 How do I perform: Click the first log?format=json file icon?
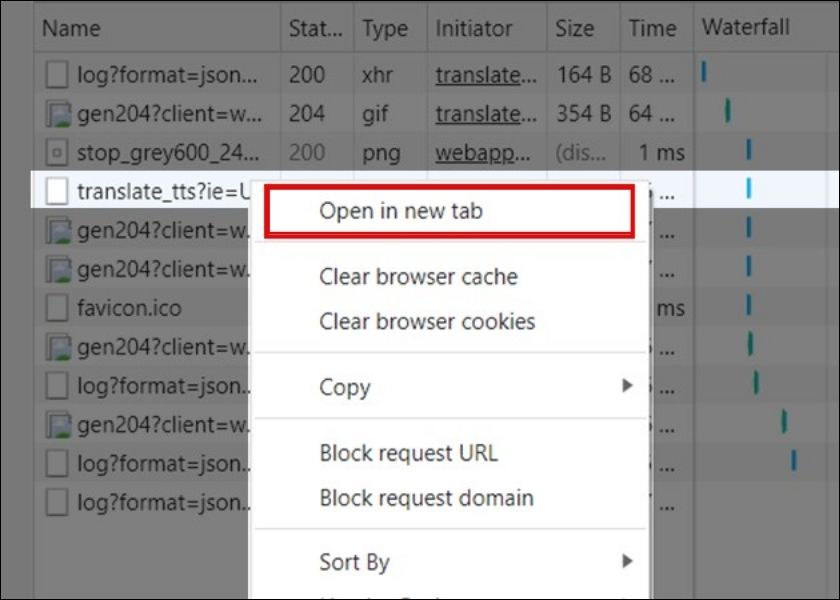pos(58,74)
